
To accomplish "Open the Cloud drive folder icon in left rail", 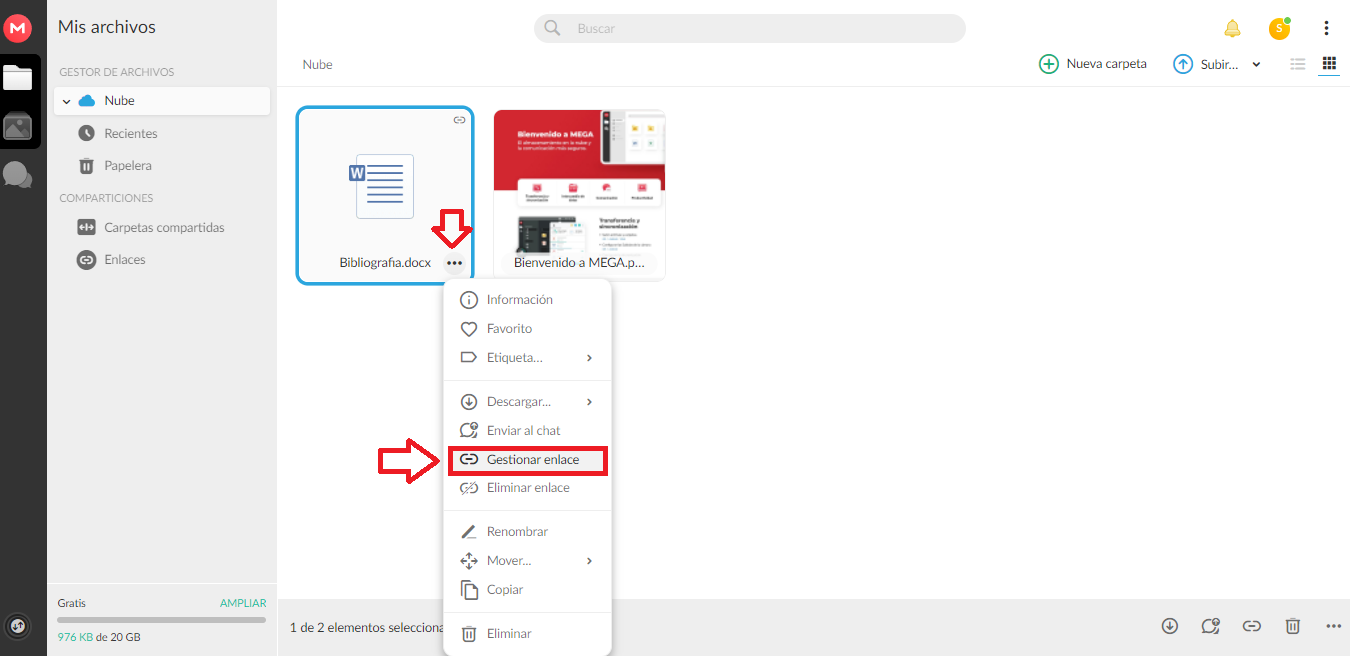I will click(18, 77).
